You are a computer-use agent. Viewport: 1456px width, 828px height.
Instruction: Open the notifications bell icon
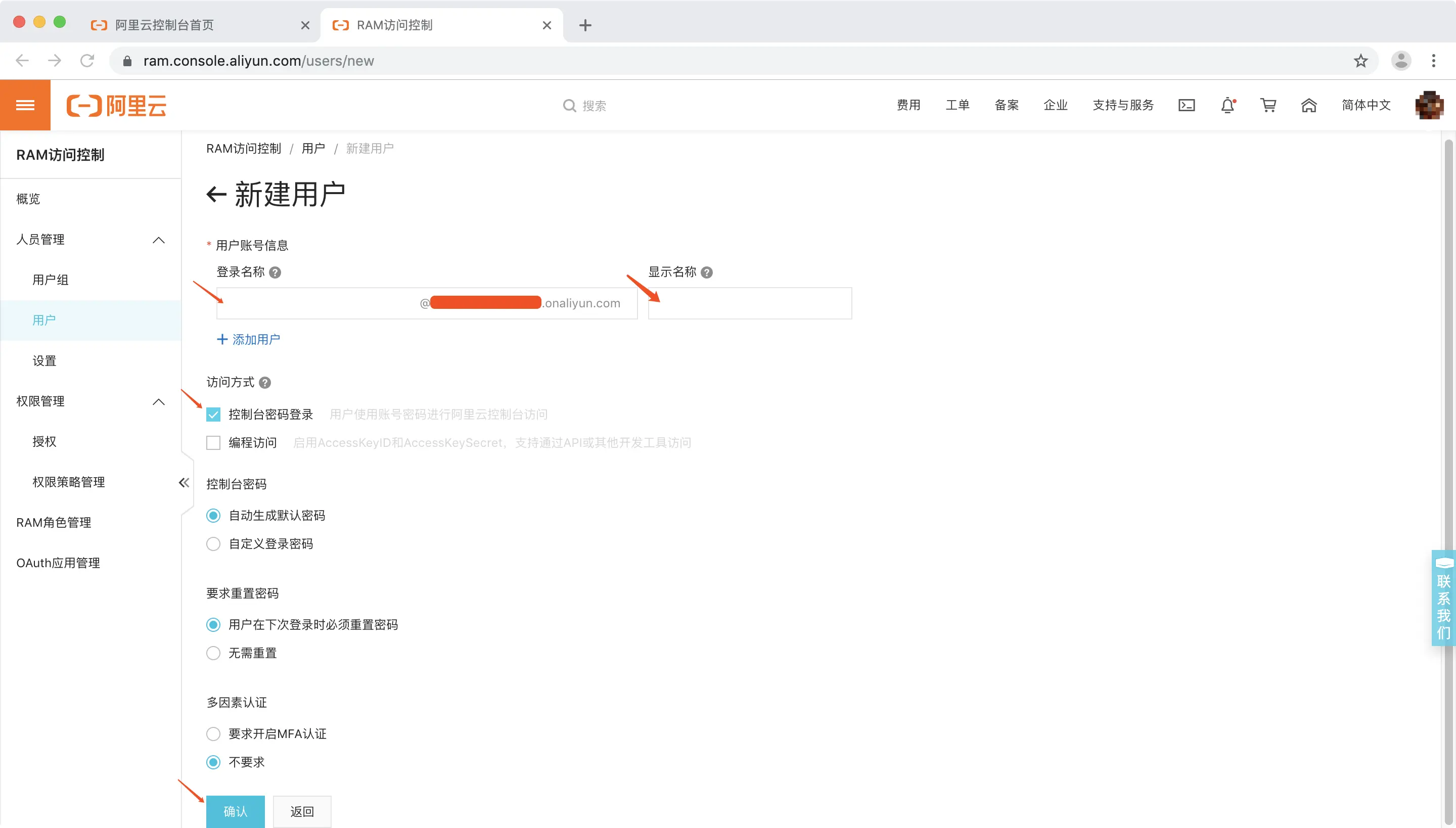click(1228, 105)
